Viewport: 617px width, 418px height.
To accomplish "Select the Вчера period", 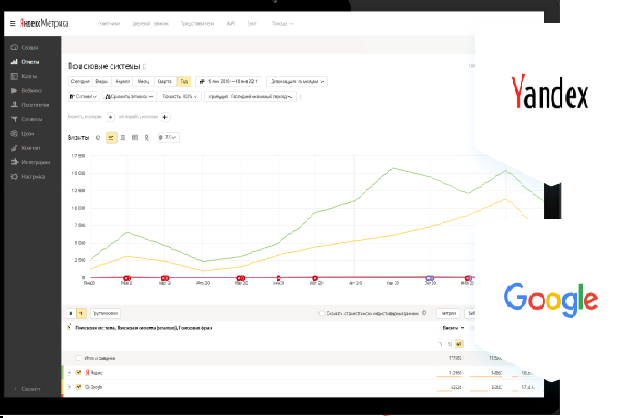I will pyautogui.click(x=102, y=81).
